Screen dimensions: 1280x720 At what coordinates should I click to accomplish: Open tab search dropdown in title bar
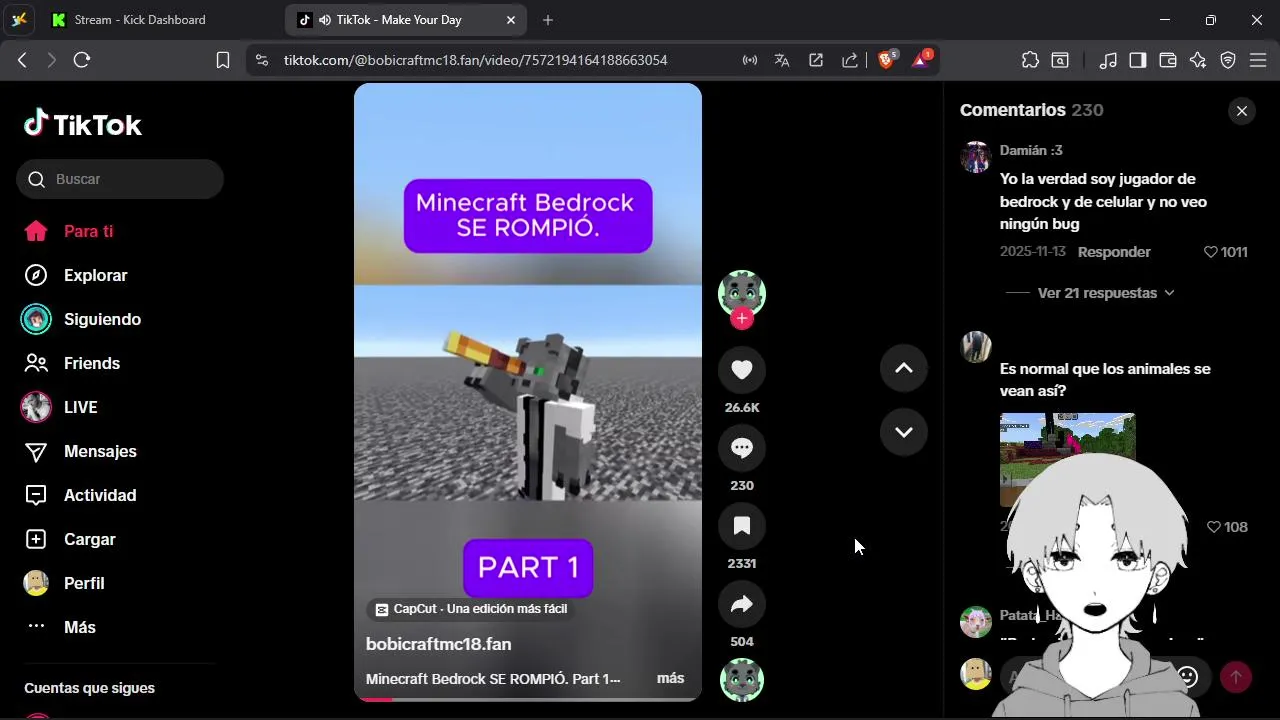pyautogui.click(x=19, y=20)
